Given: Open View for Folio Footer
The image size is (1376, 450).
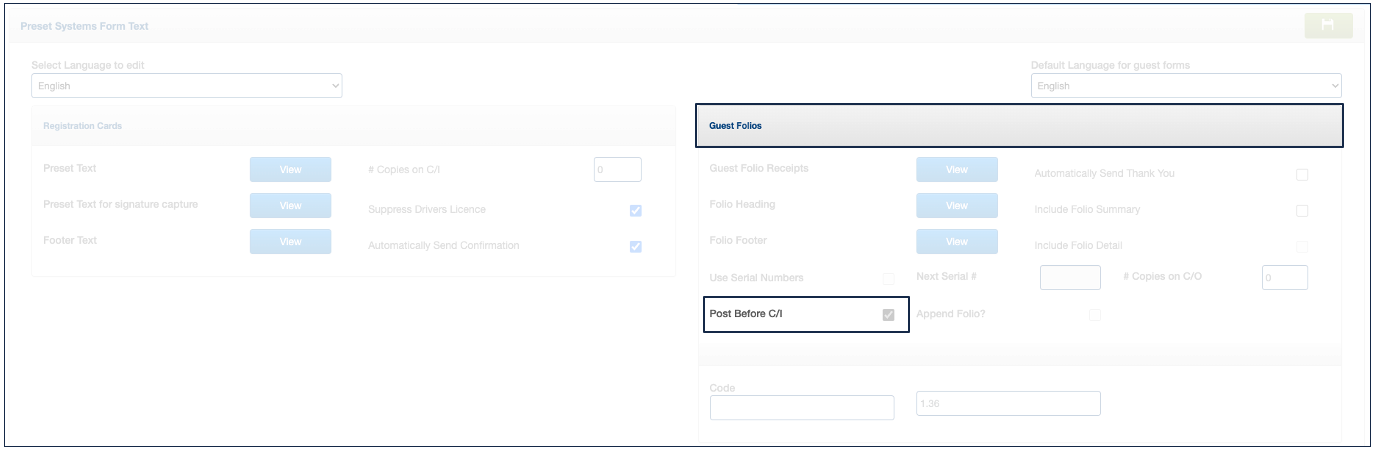Looking at the screenshot, I should coord(956,242).
